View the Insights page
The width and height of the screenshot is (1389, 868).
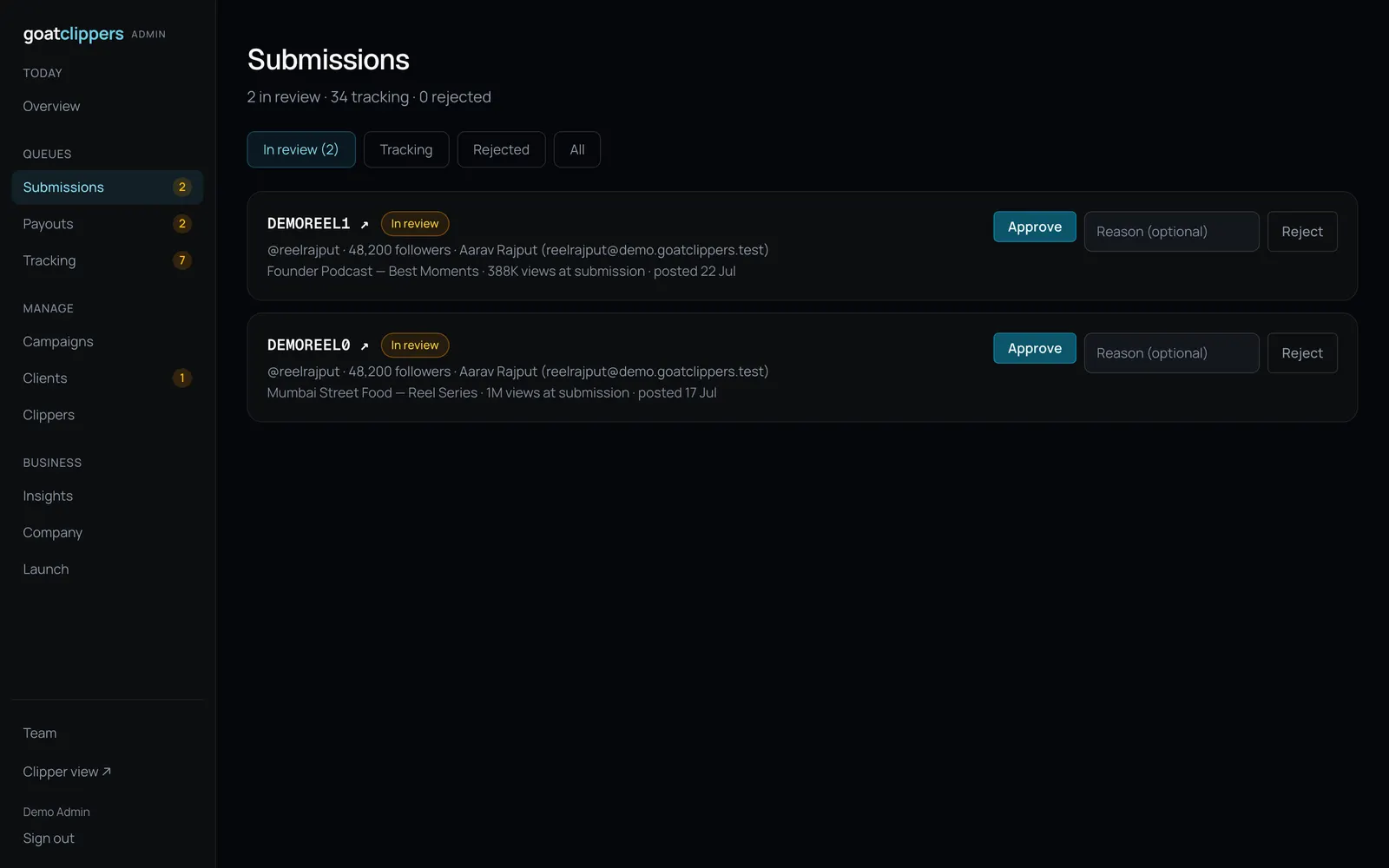point(108,496)
